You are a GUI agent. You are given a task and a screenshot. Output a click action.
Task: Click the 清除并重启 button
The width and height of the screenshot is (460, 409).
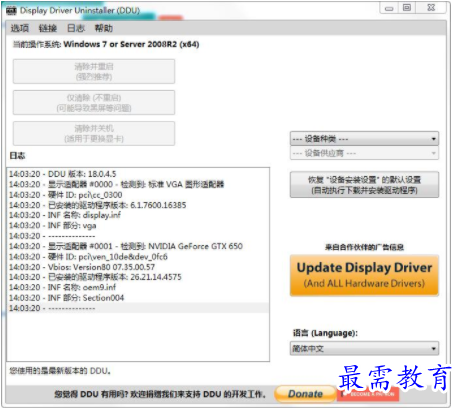[94, 71]
